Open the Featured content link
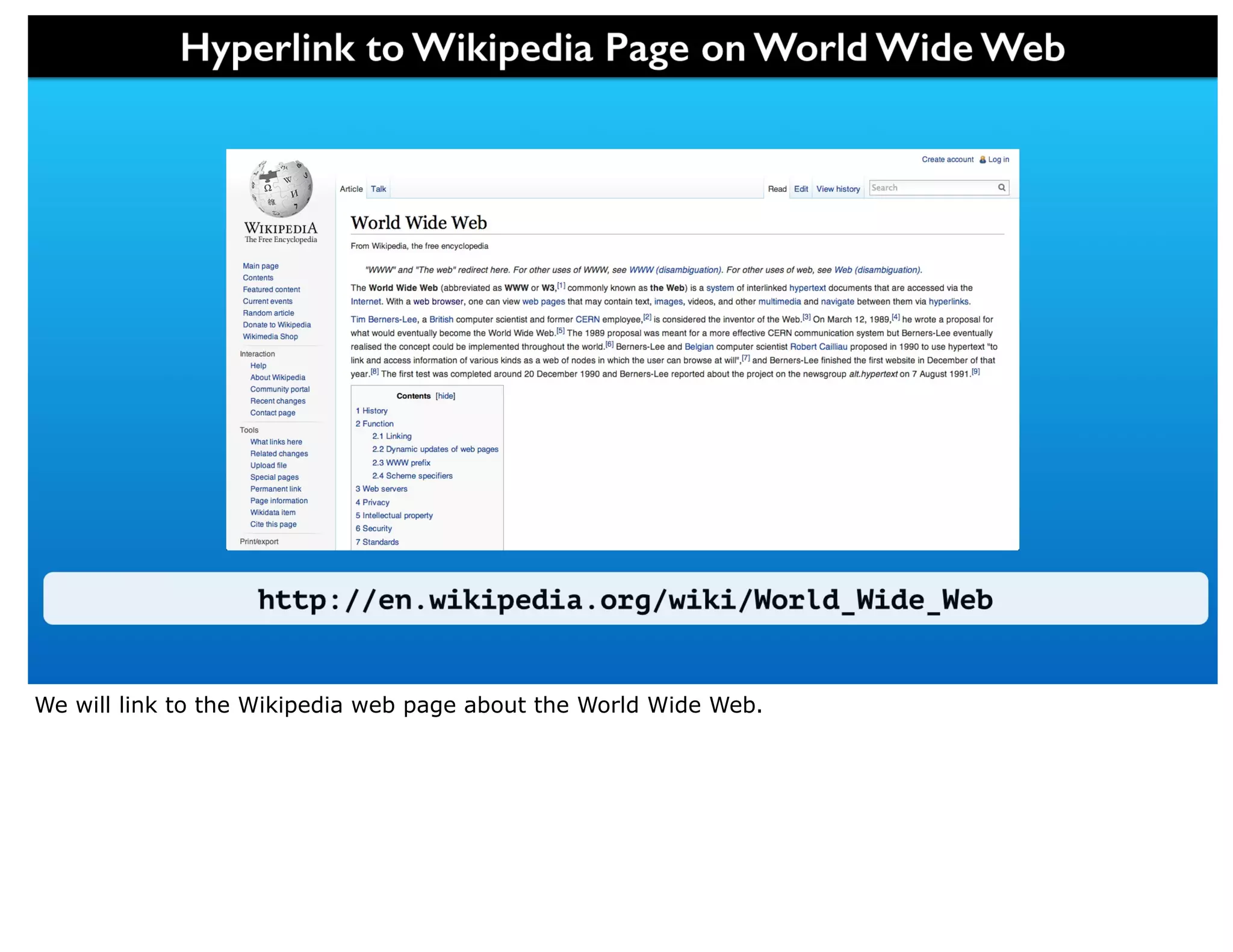Image resolution: width=1233 pixels, height=952 pixels. pyautogui.click(x=271, y=289)
